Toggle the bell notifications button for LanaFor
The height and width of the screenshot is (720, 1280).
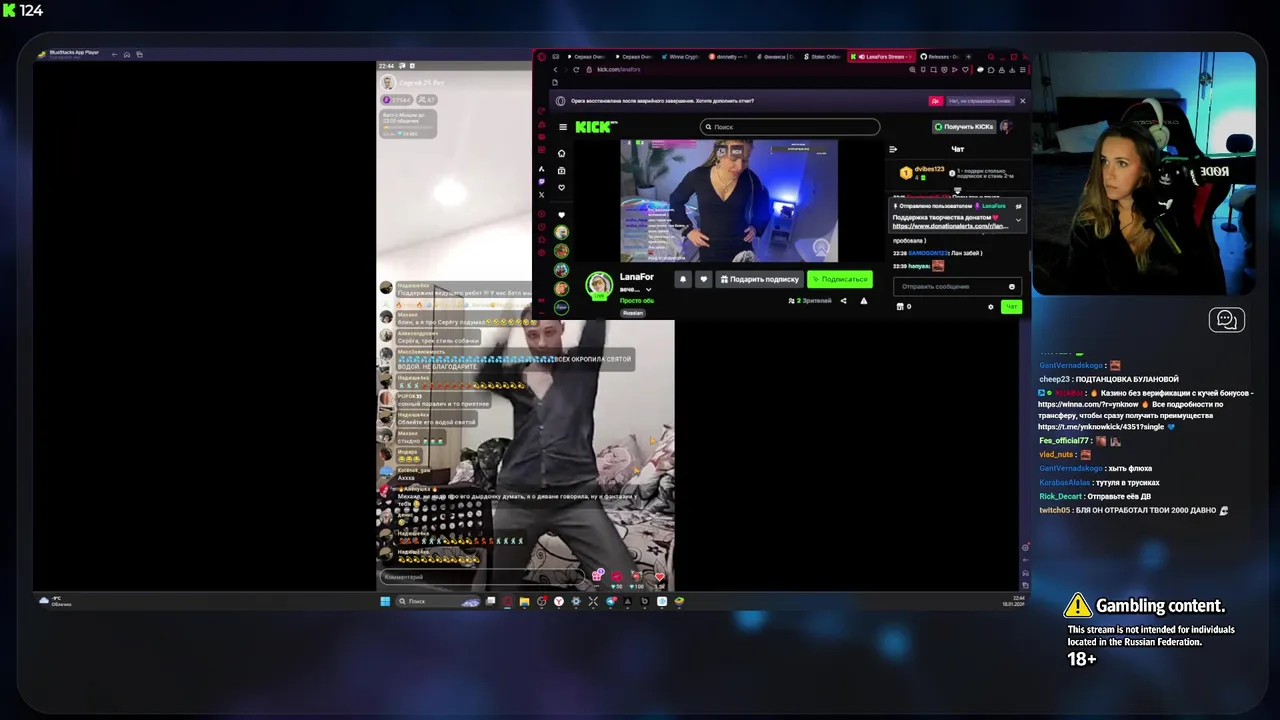[683, 279]
